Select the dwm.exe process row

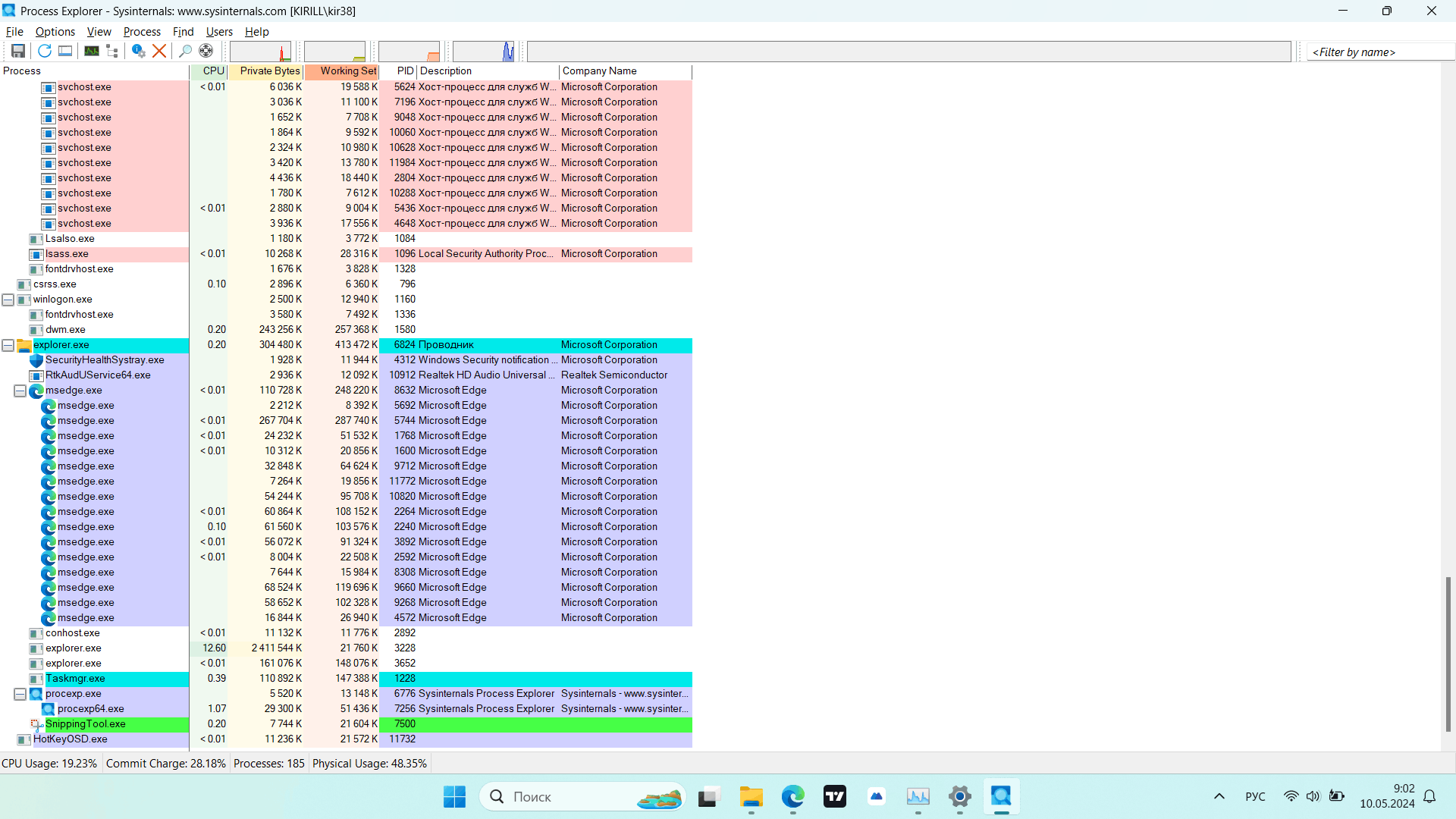coord(346,330)
